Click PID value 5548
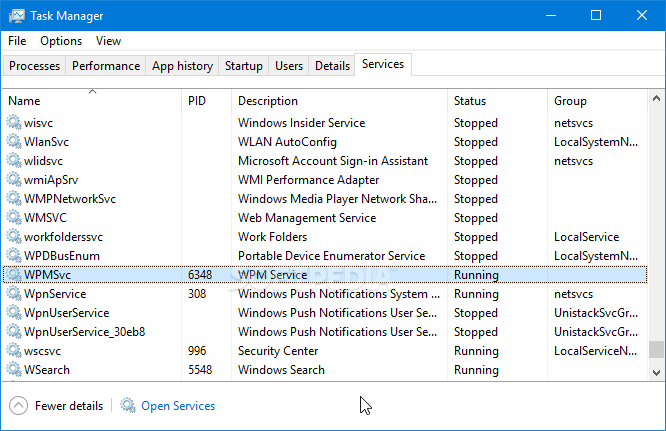Image resolution: width=666 pixels, height=431 pixels. tap(200, 370)
